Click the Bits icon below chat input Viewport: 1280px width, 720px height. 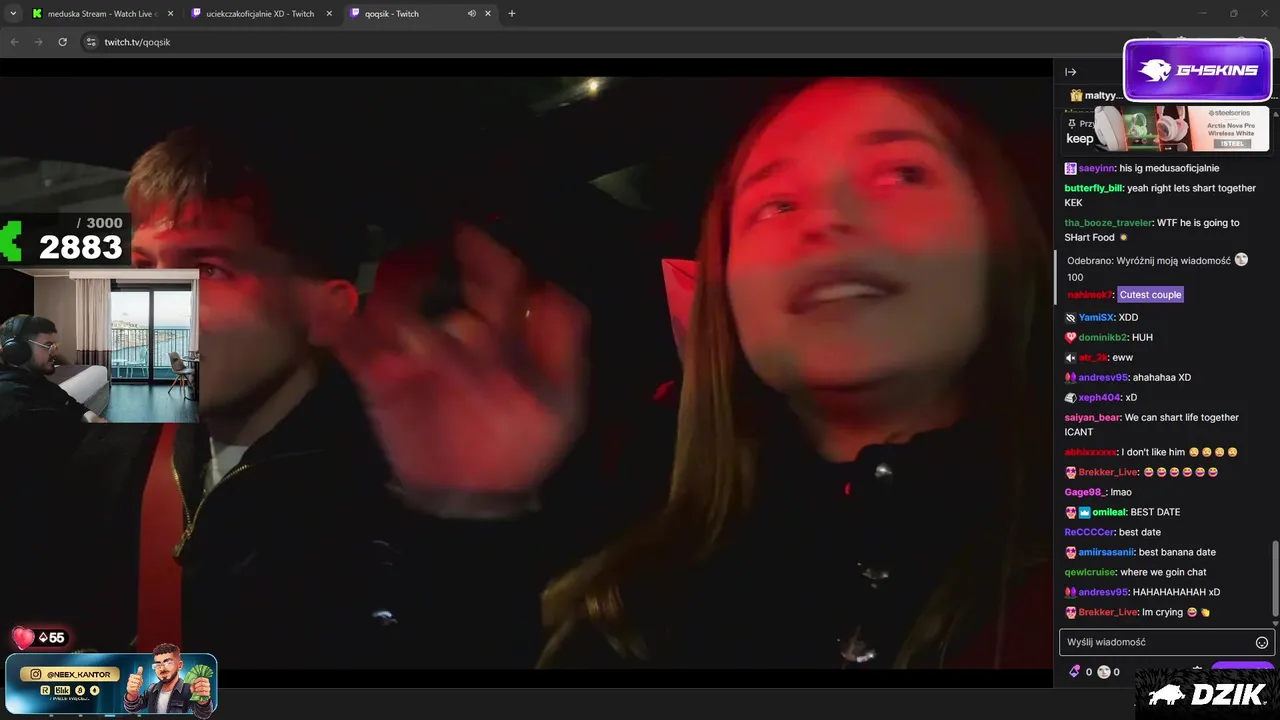[x=1075, y=672]
